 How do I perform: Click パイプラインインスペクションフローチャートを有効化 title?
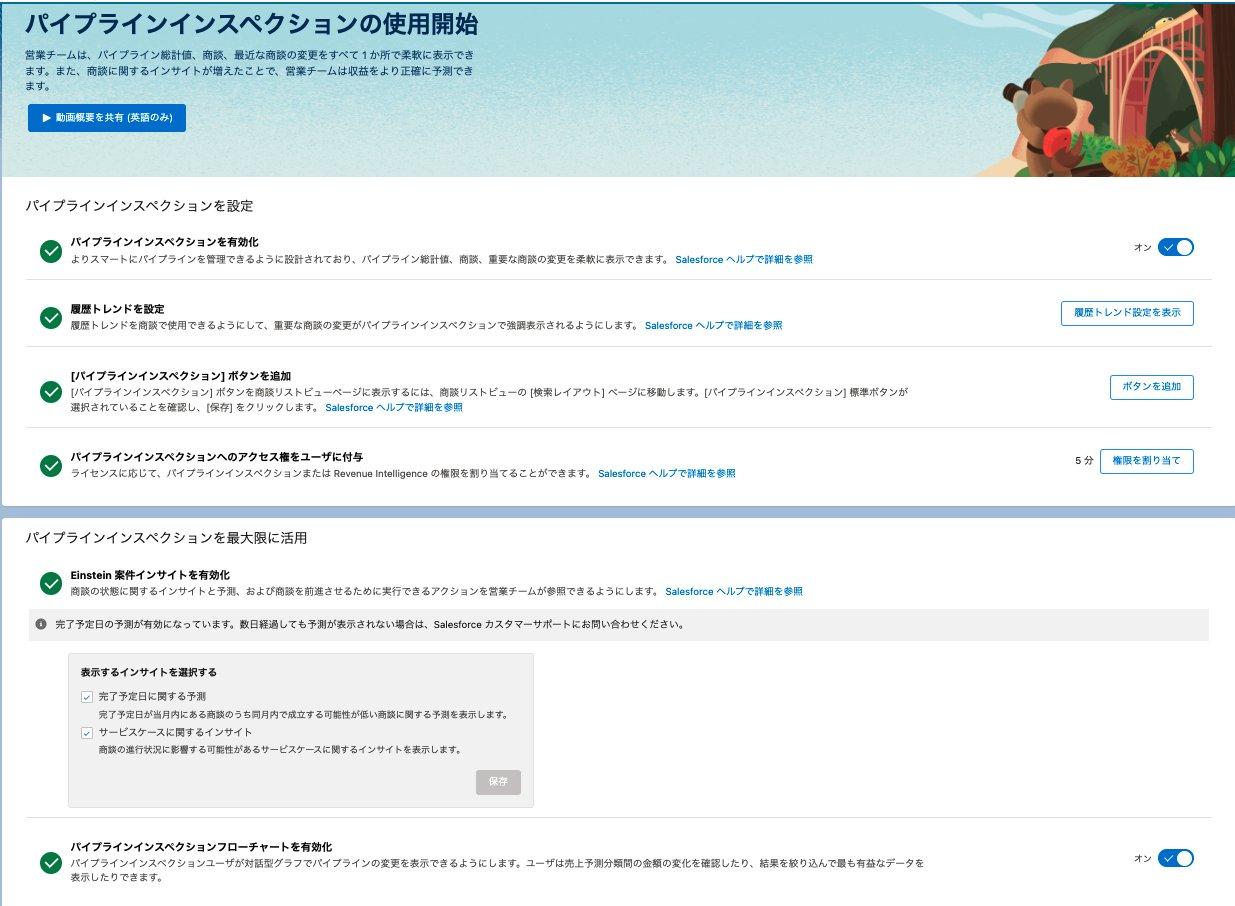tap(201, 846)
